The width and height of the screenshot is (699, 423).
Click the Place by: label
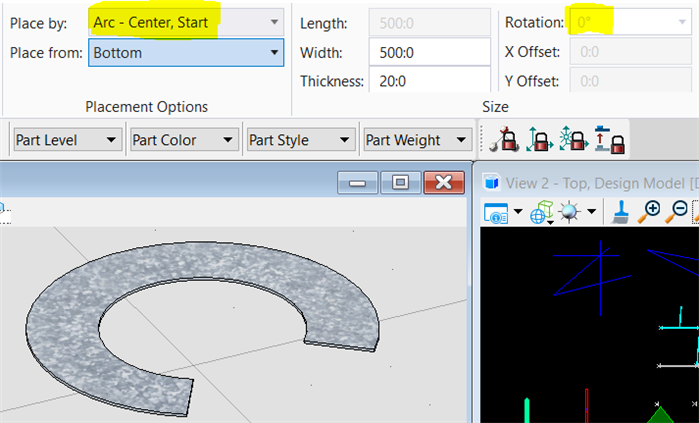(x=38, y=23)
